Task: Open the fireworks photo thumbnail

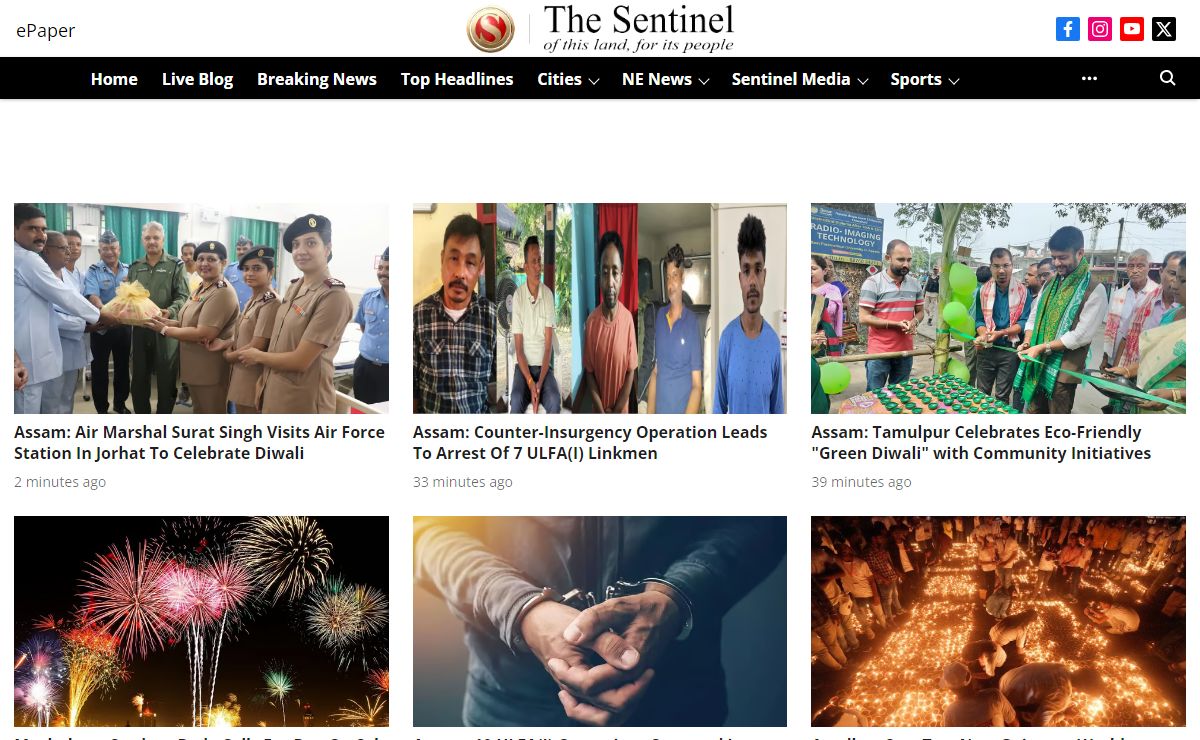Action: [201, 621]
